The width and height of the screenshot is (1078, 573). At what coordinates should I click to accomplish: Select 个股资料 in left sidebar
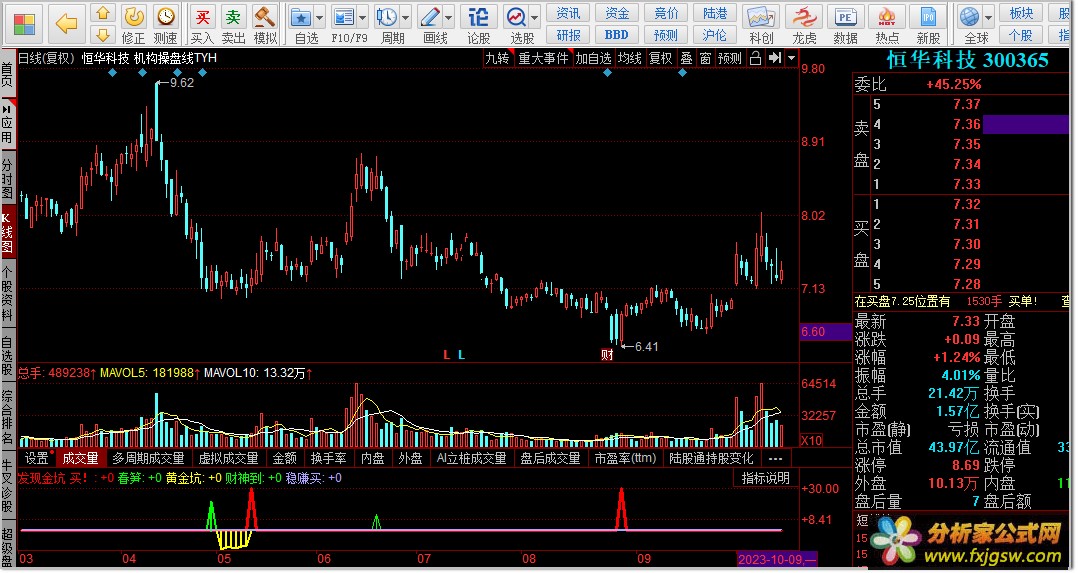click(x=7, y=293)
